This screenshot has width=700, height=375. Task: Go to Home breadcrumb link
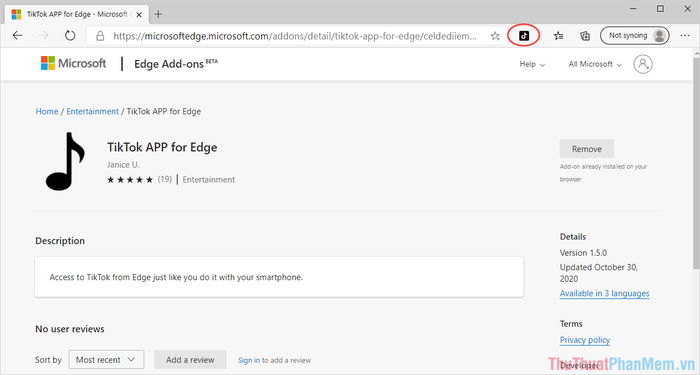(47, 112)
